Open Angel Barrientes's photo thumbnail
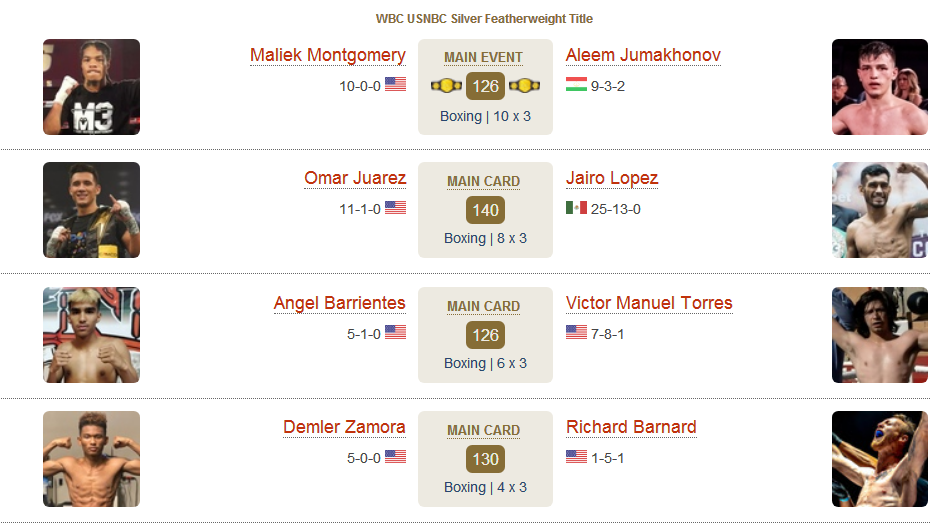946x530 pixels. [91, 335]
